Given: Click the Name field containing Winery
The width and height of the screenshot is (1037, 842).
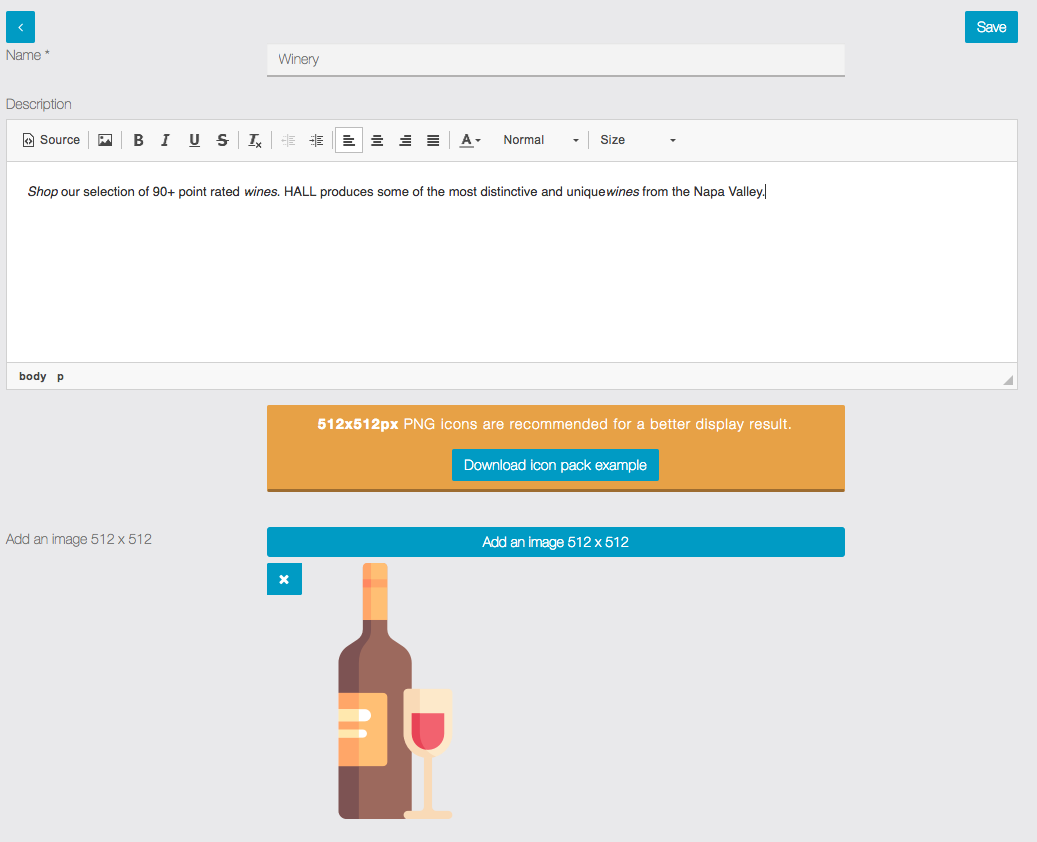Looking at the screenshot, I should pyautogui.click(x=555, y=59).
